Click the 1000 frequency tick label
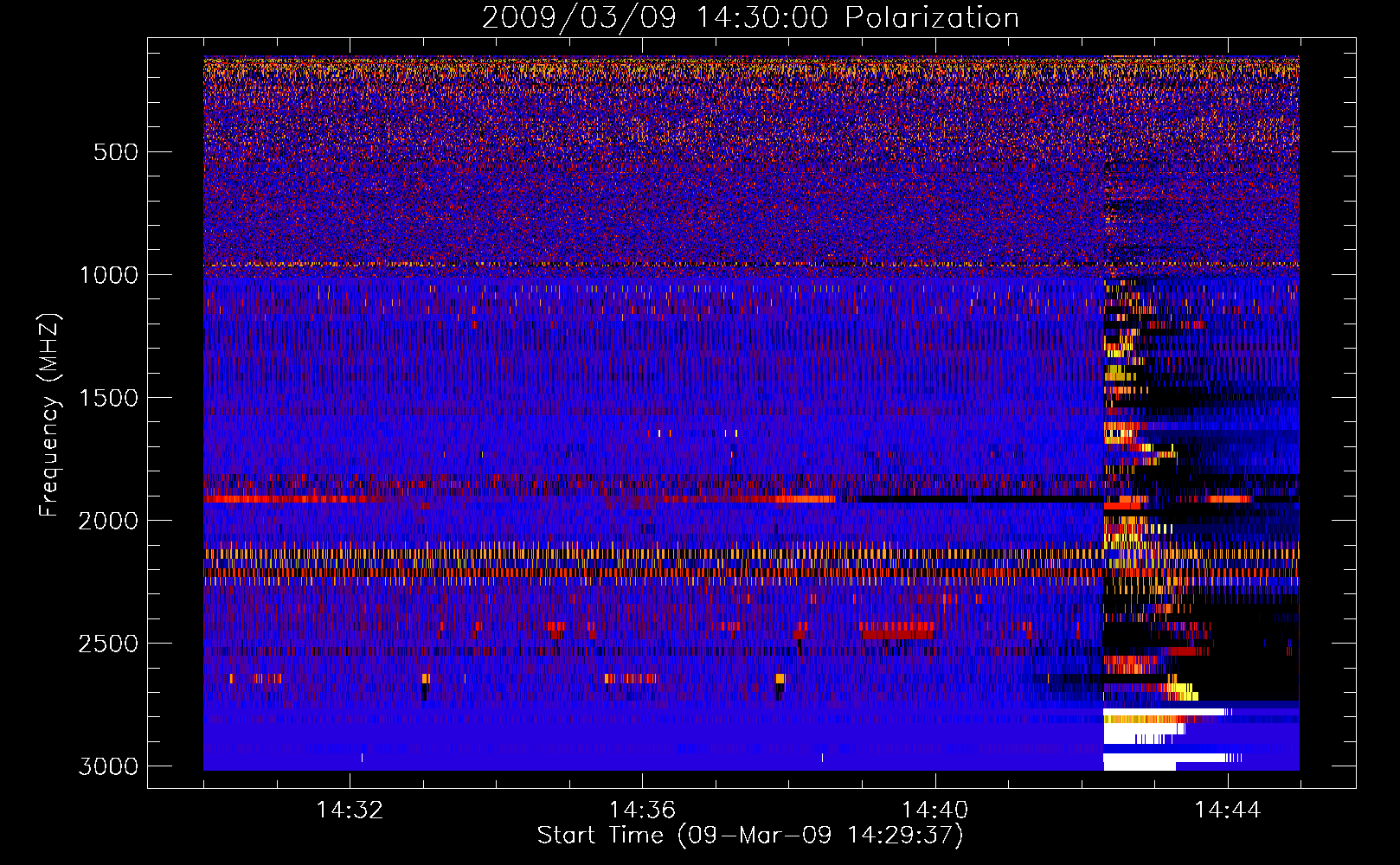This screenshot has height=865, width=1400. [x=108, y=275]
